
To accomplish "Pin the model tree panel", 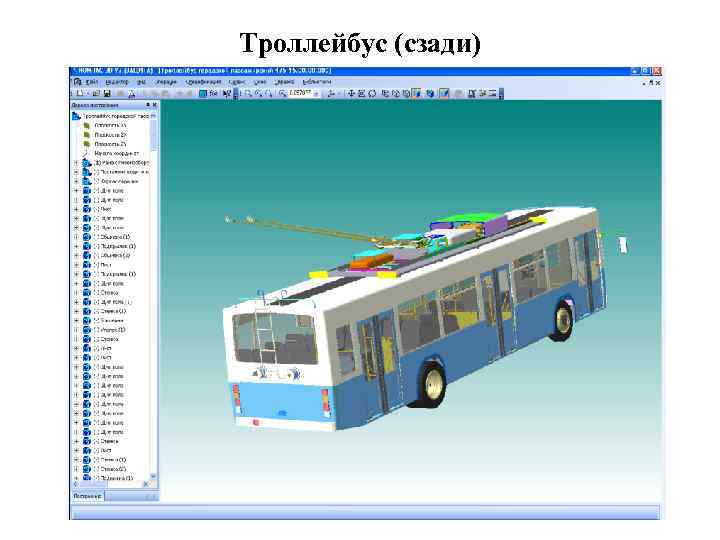I will (x=148, y=105).
